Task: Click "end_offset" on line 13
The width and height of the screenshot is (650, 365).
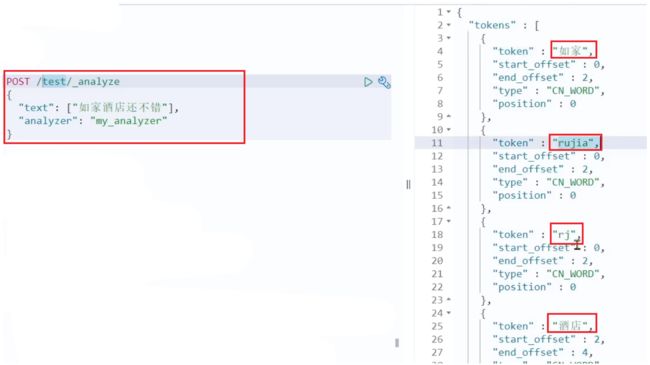Action: click(x=528, y=169)
